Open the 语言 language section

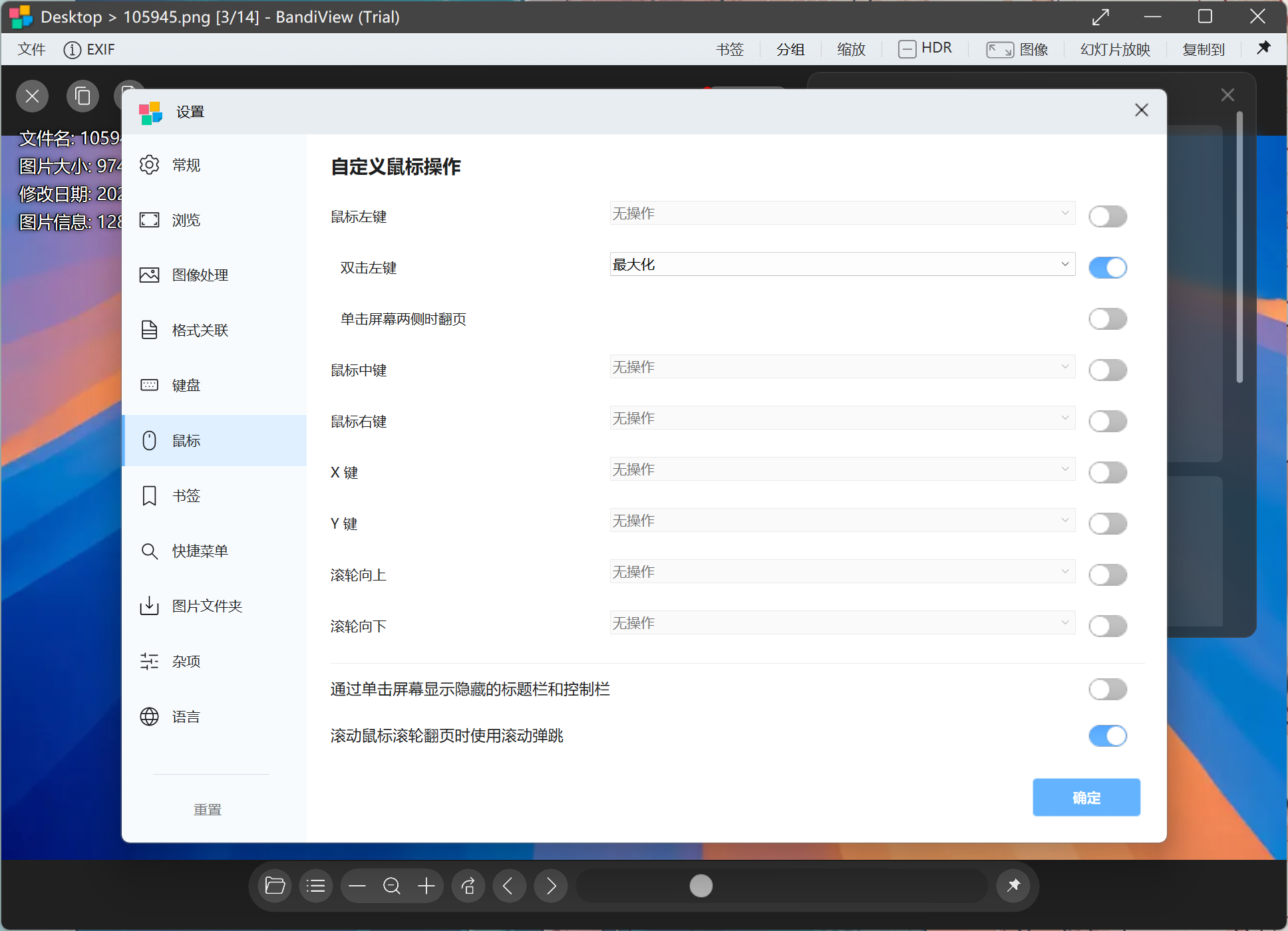point(214,717)
